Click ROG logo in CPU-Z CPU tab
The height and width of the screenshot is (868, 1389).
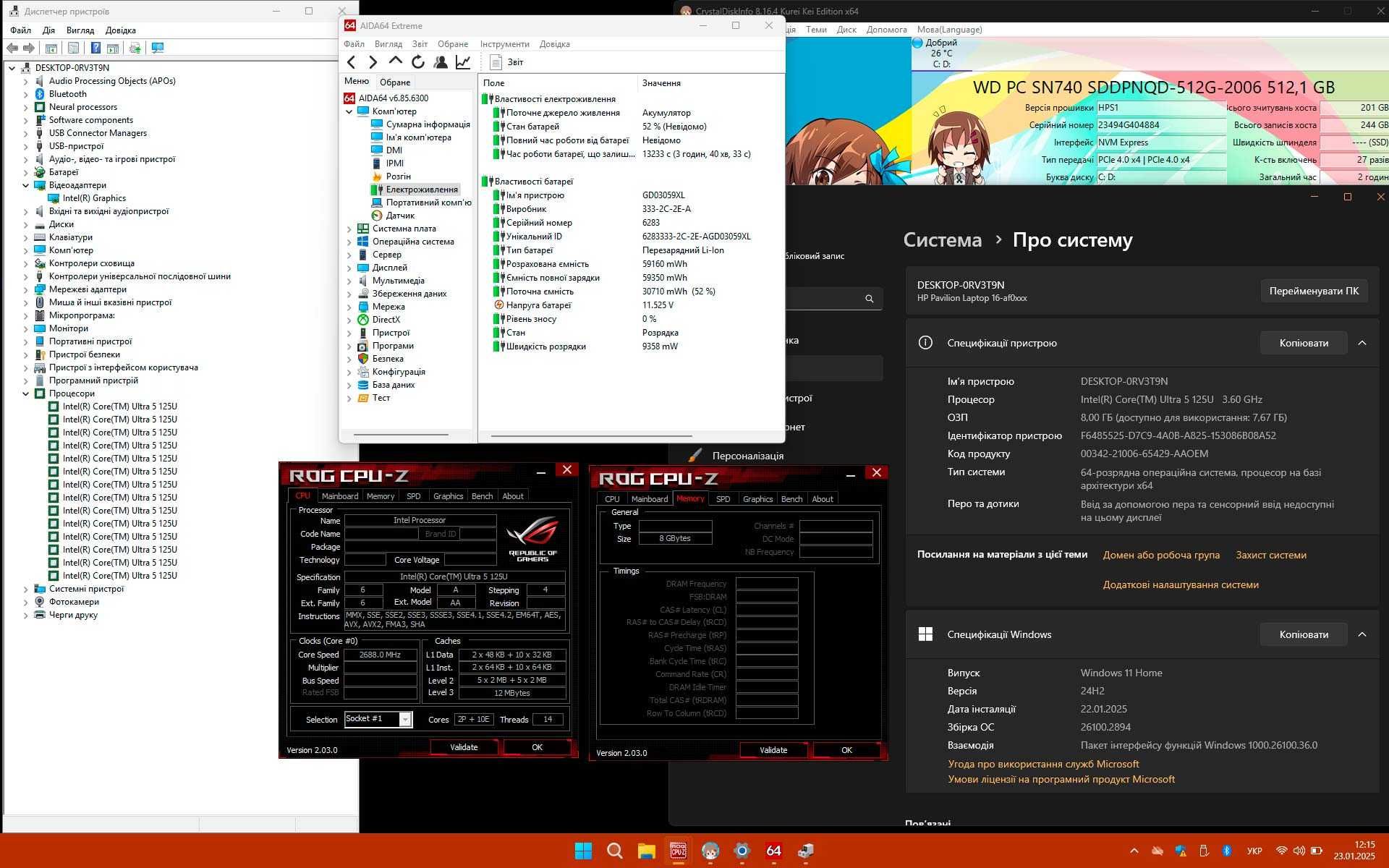[x=533, y=538]
